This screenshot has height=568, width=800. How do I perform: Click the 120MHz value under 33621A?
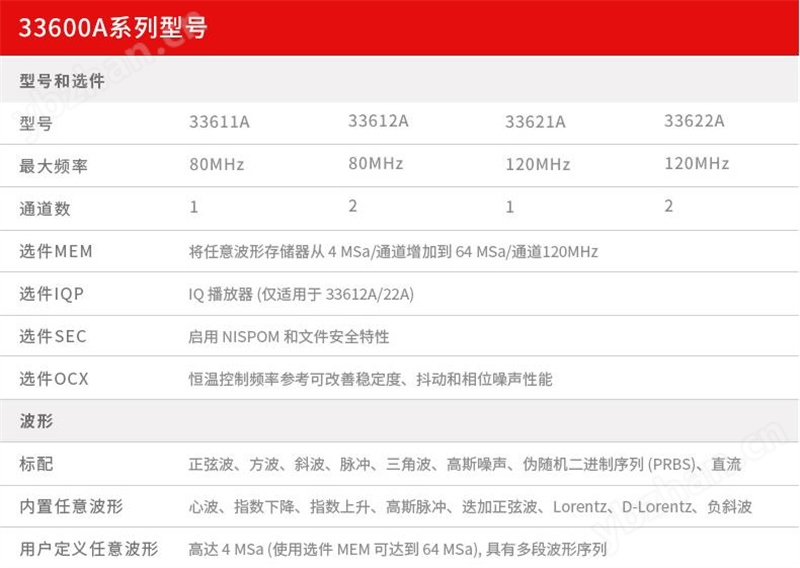point(538,164)
